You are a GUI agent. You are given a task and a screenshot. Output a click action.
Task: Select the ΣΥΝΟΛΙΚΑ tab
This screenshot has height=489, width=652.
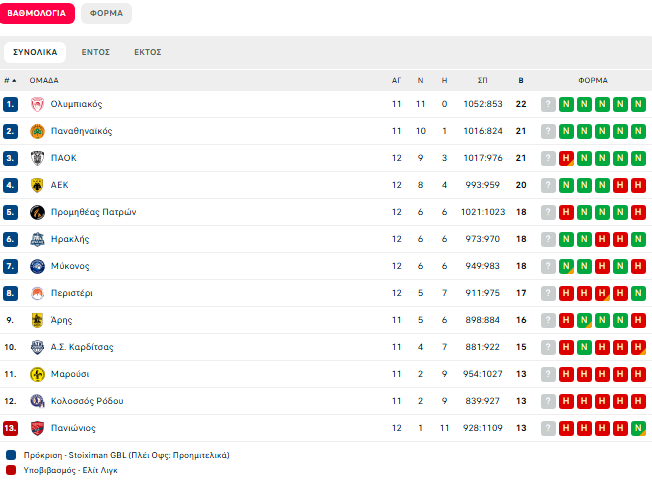(x=35, y=52)
